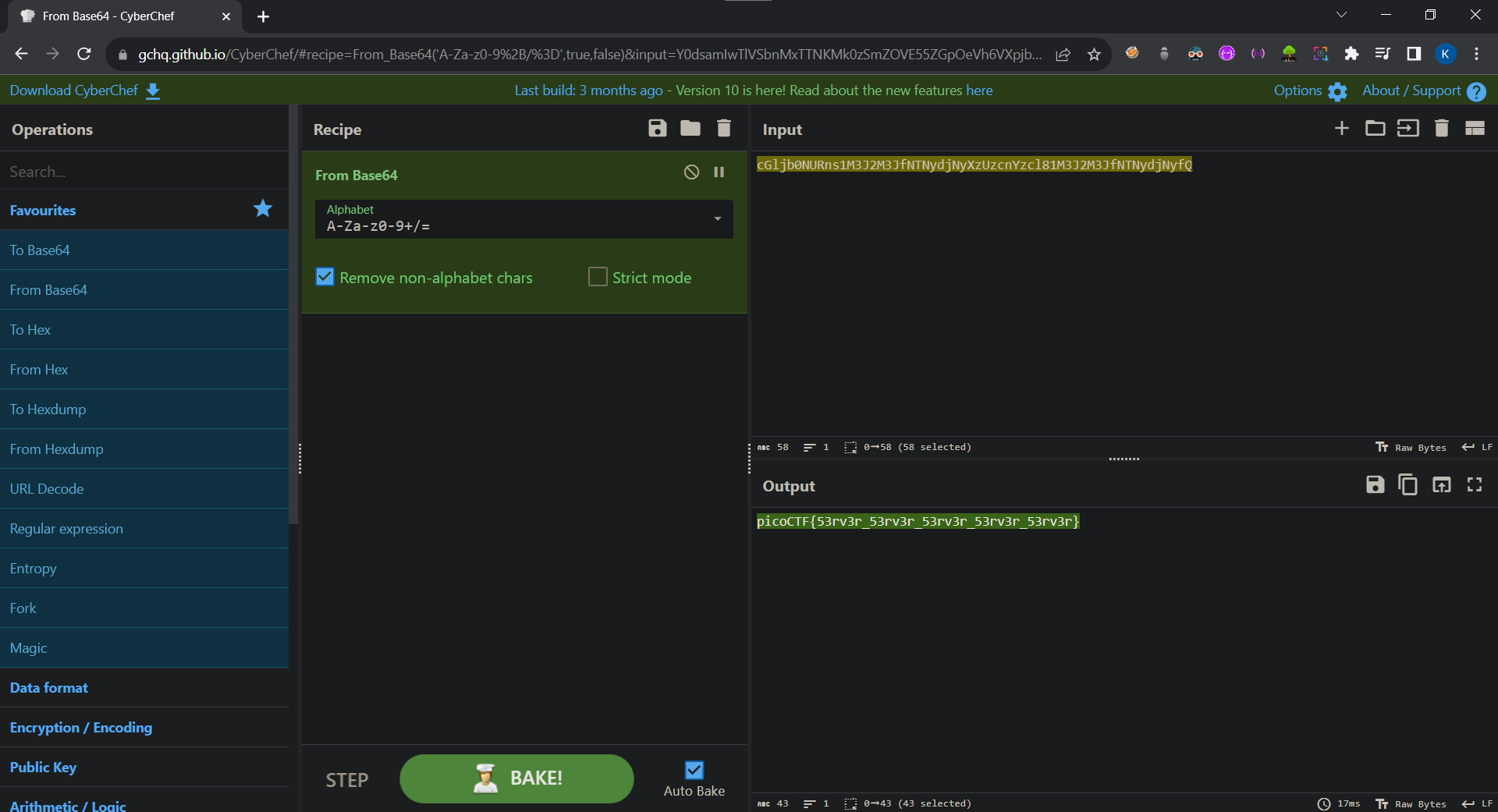
Task: Expand Encryption / Encoding category
Action: coord(81,728)
